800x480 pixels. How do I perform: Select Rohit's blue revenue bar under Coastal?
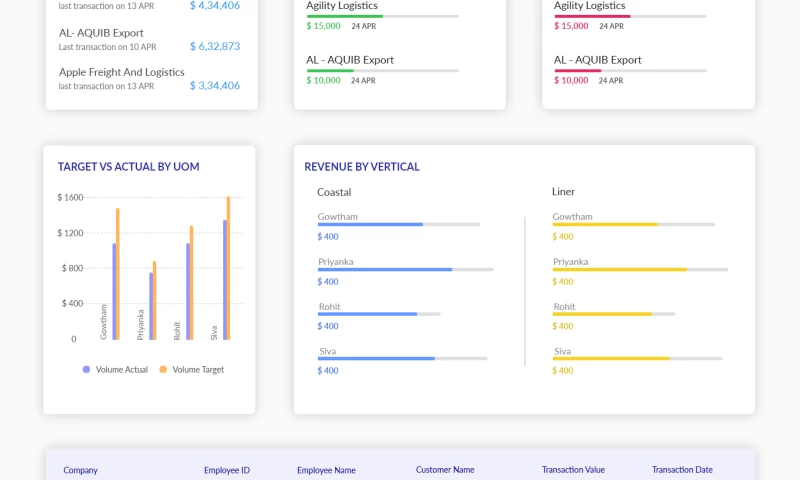[367, 314]
